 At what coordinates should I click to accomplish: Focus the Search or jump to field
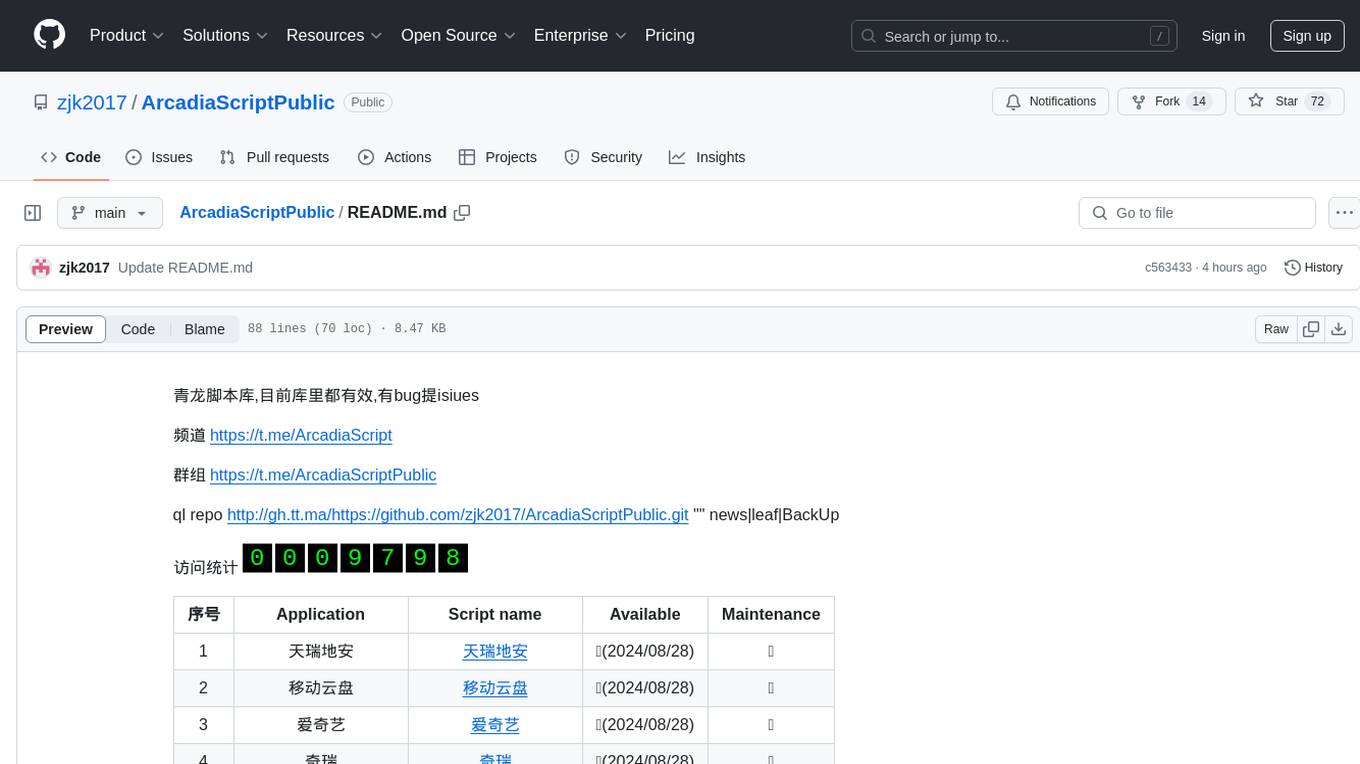click(x=1013, y=36)
